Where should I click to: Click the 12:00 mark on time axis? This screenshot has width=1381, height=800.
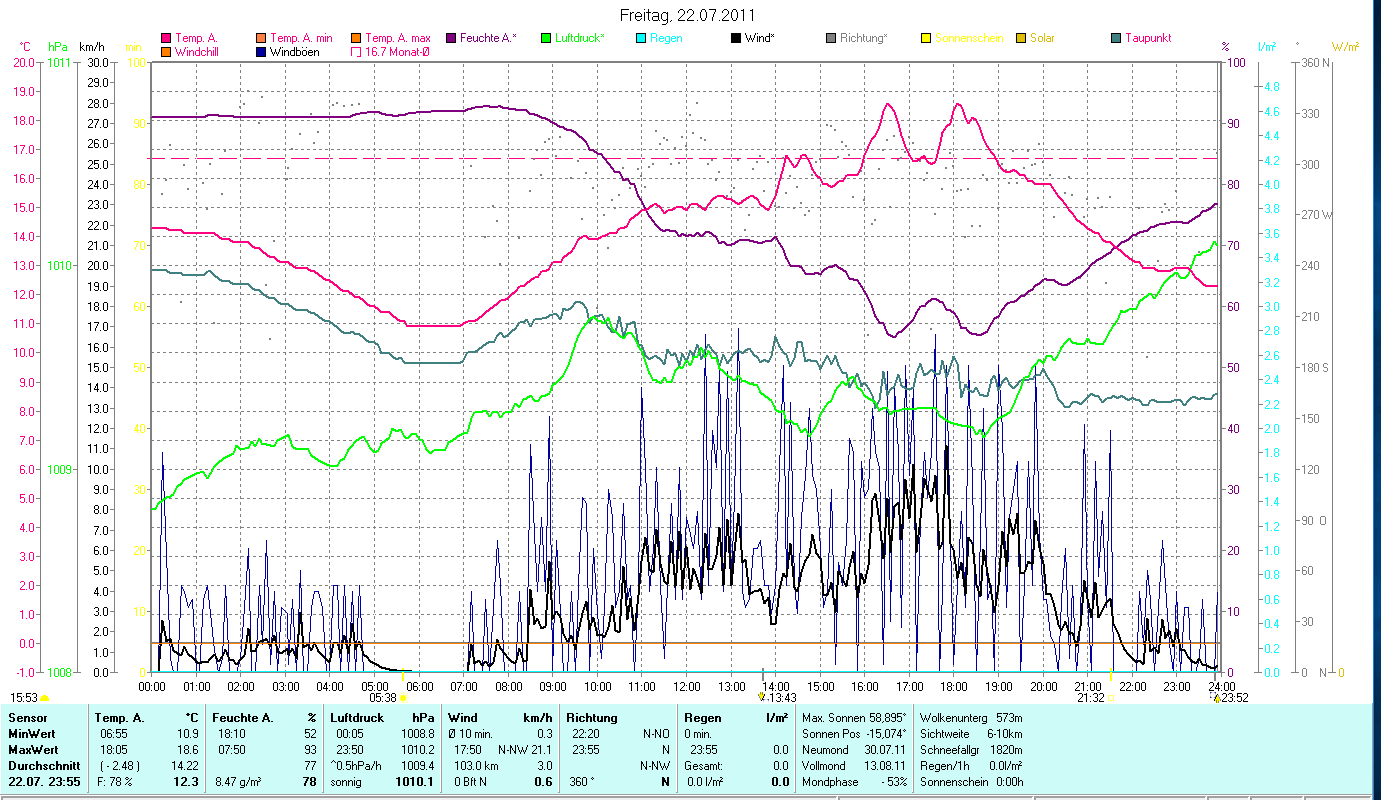(687, 686)
